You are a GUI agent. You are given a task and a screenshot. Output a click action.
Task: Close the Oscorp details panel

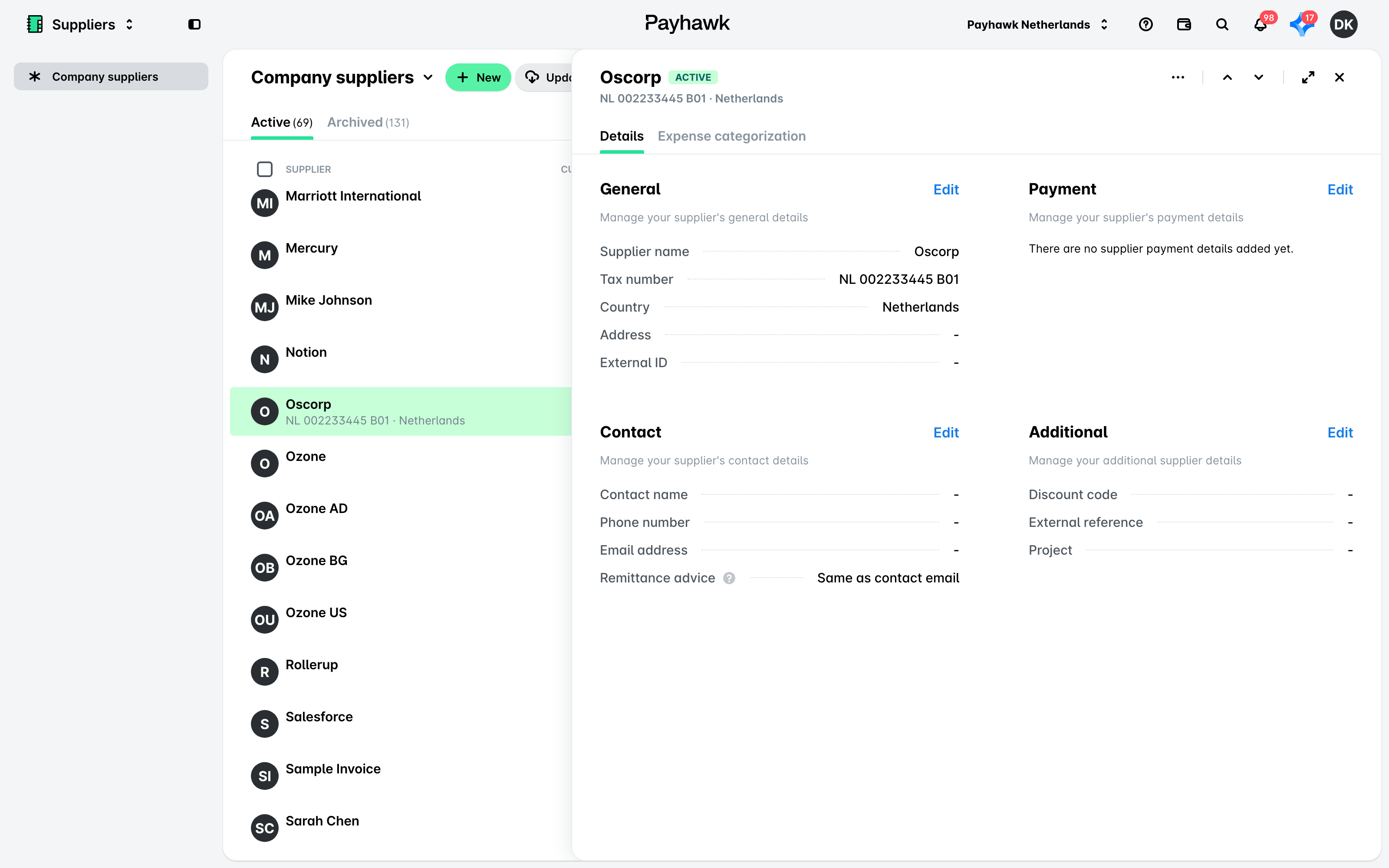click(x=1339, y=78)
